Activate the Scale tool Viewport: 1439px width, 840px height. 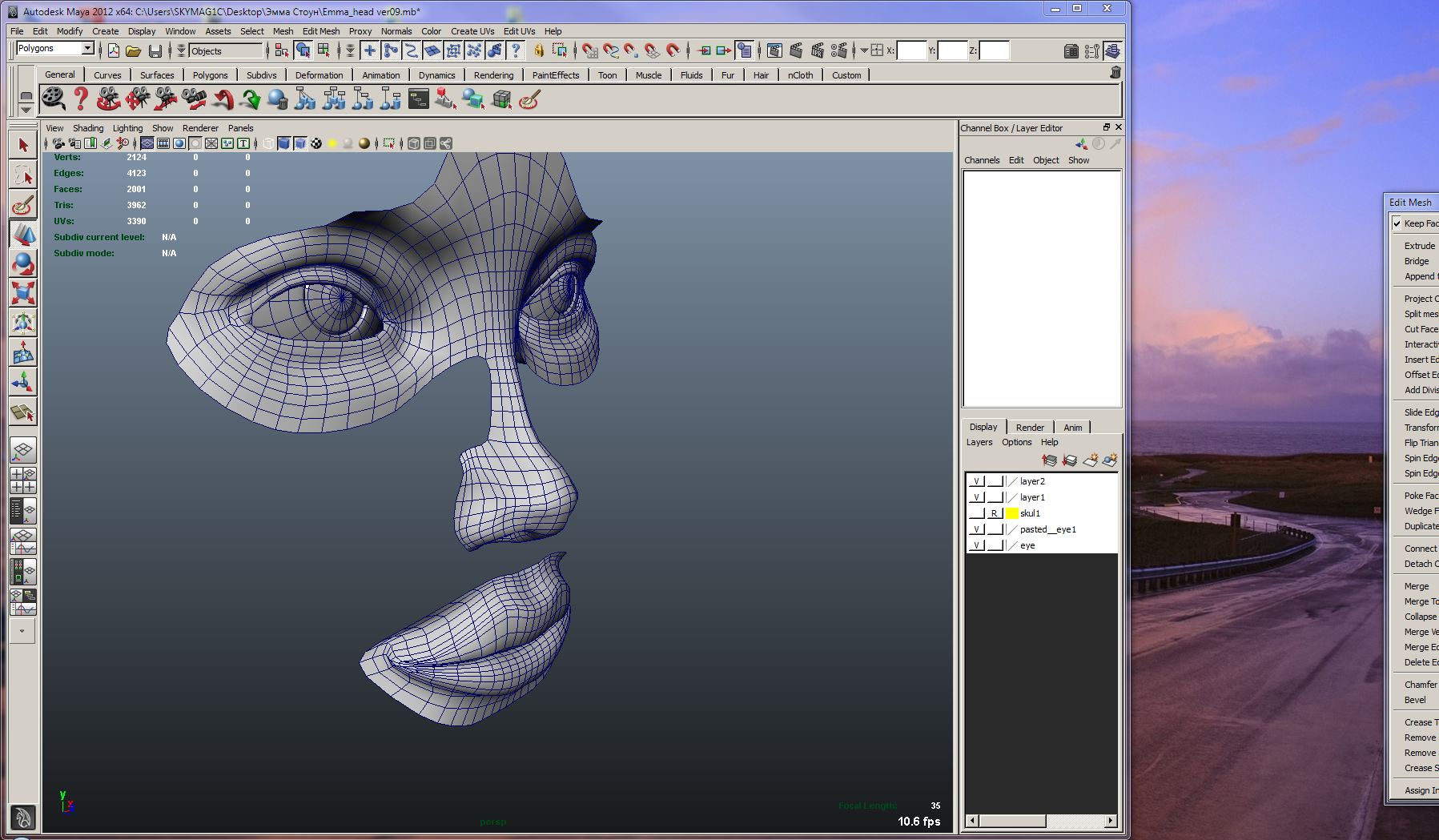23,294
